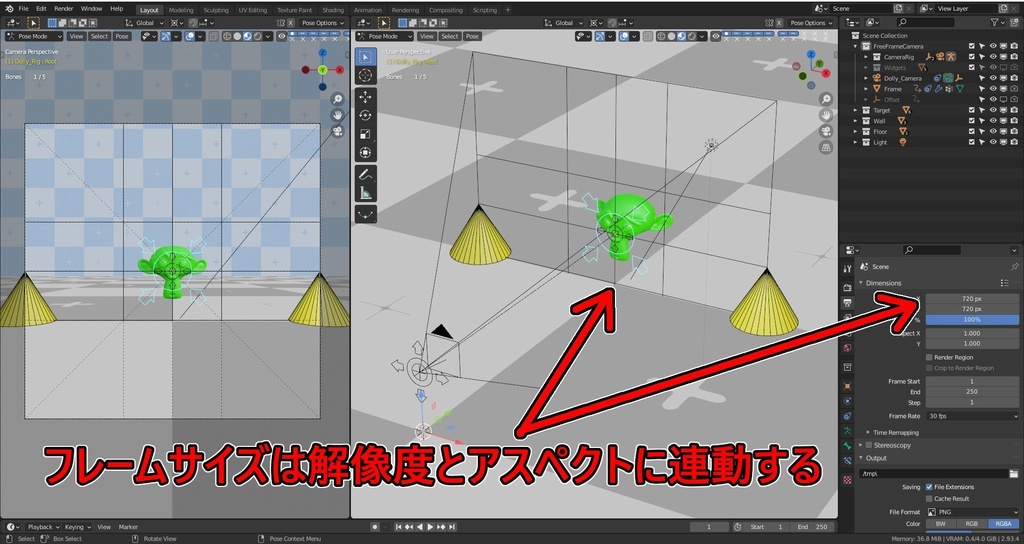Viewport: 1024px width, 544px height.
Task: Hide the Wall collection with eye icon
Action: [993, 121]
